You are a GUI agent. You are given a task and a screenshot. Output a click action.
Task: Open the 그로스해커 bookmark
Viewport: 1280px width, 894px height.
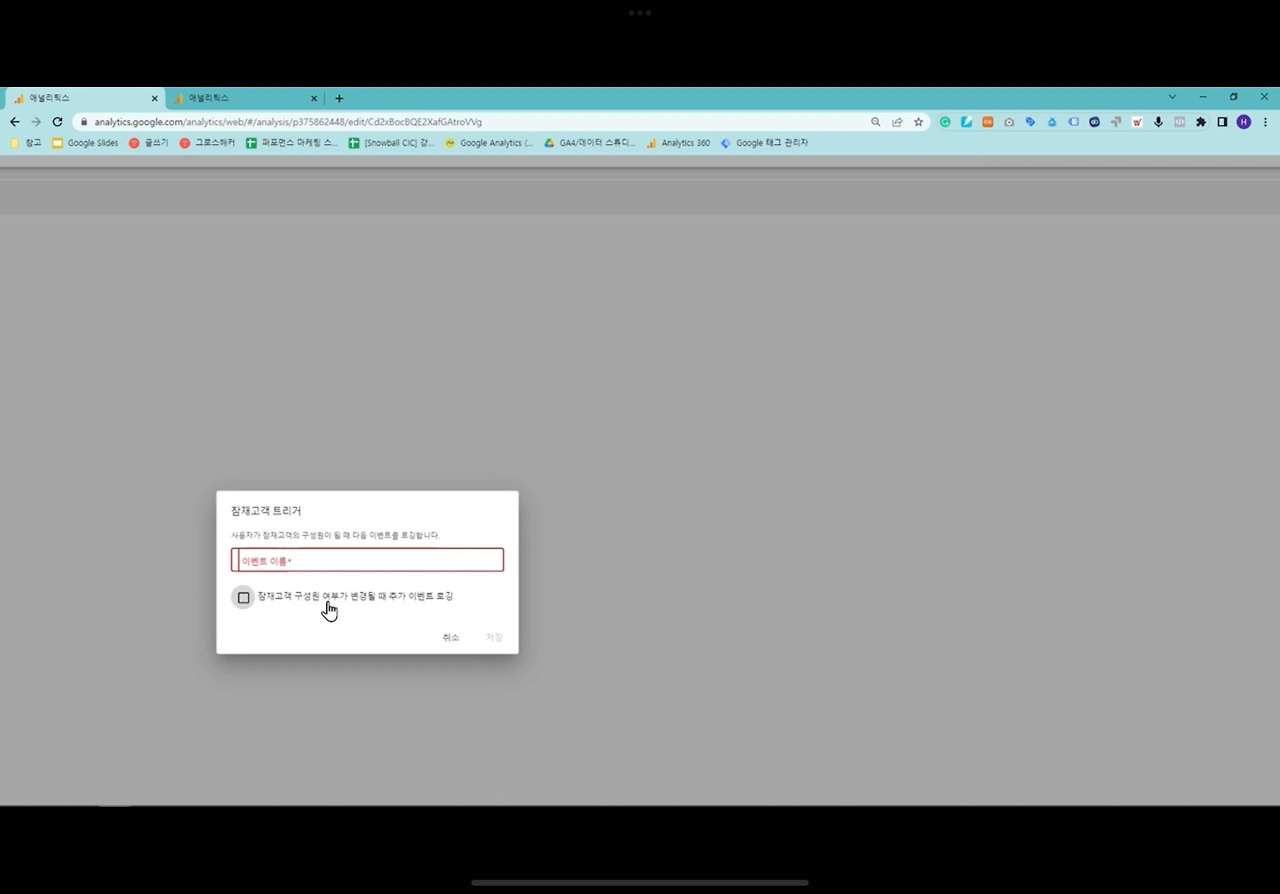207,143
